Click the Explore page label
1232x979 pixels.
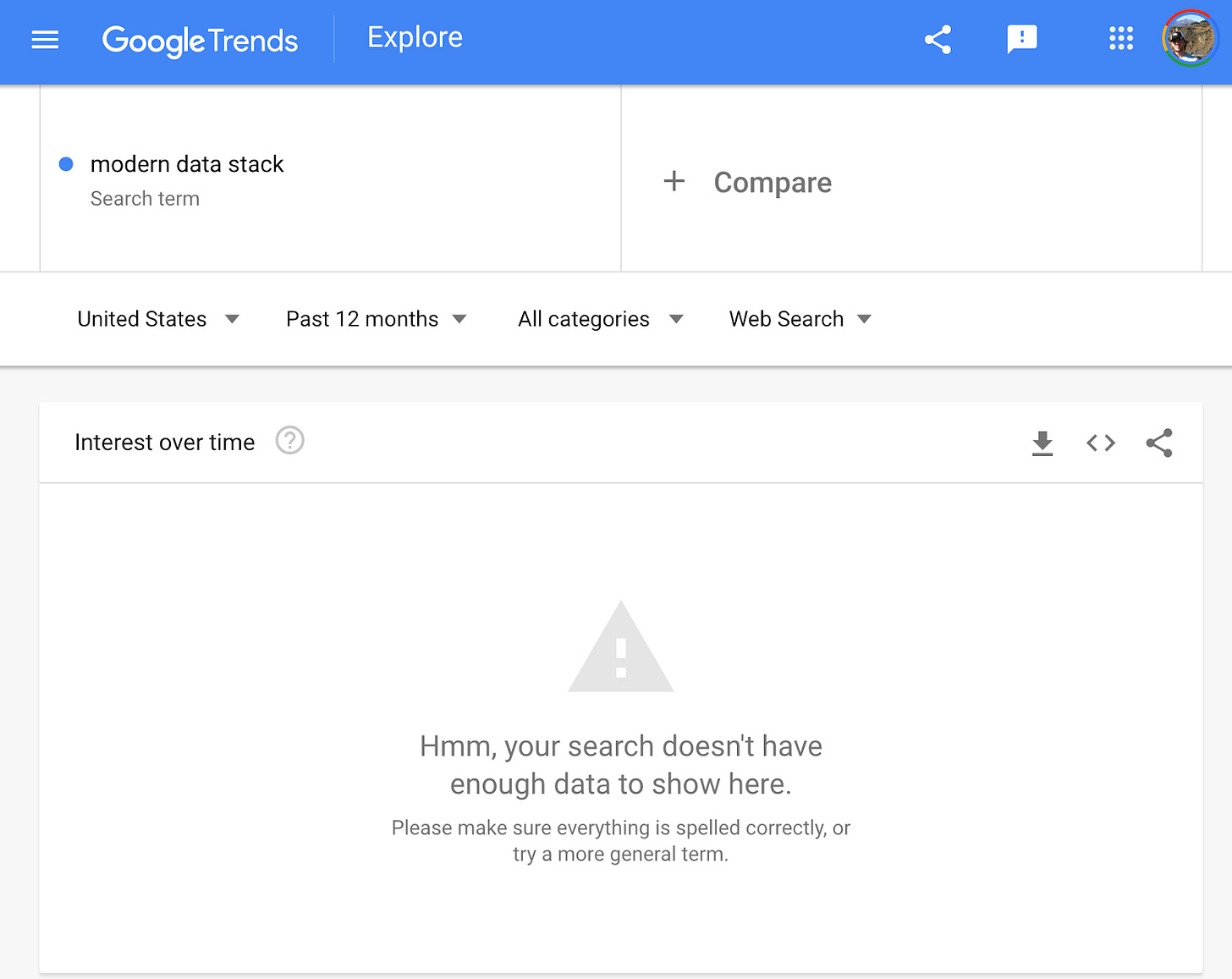[x=415, y=38]
